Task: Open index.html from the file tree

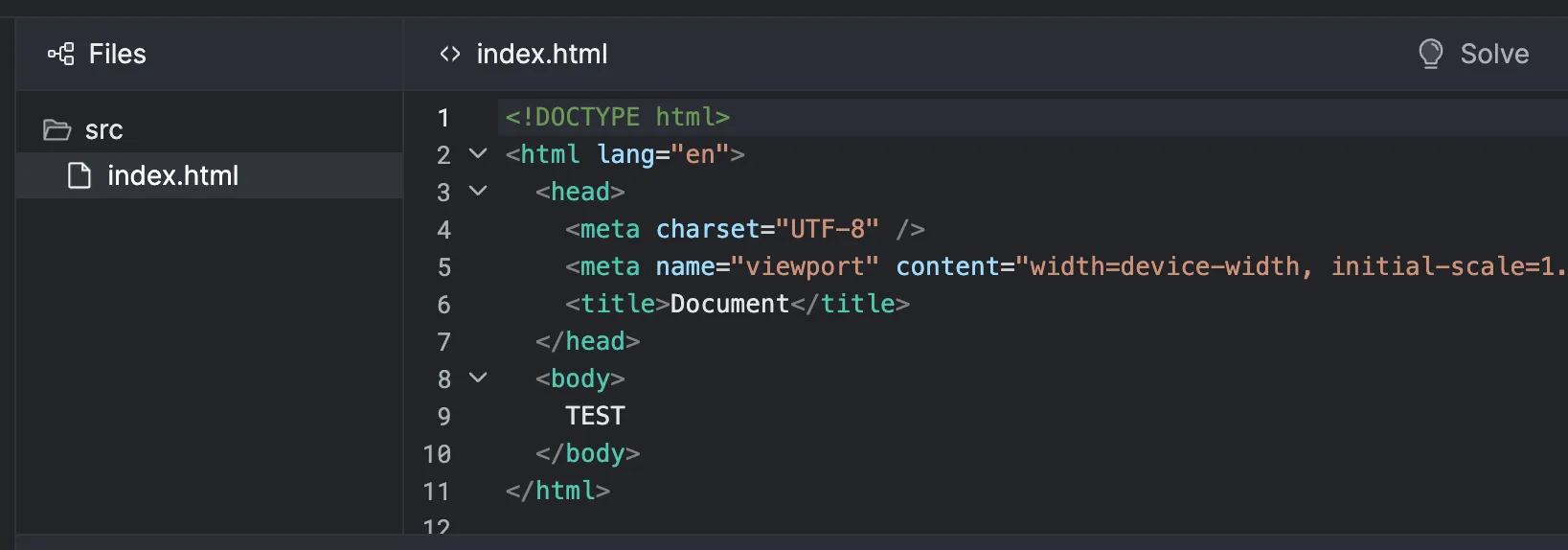Action: click(x=172, y=175)
